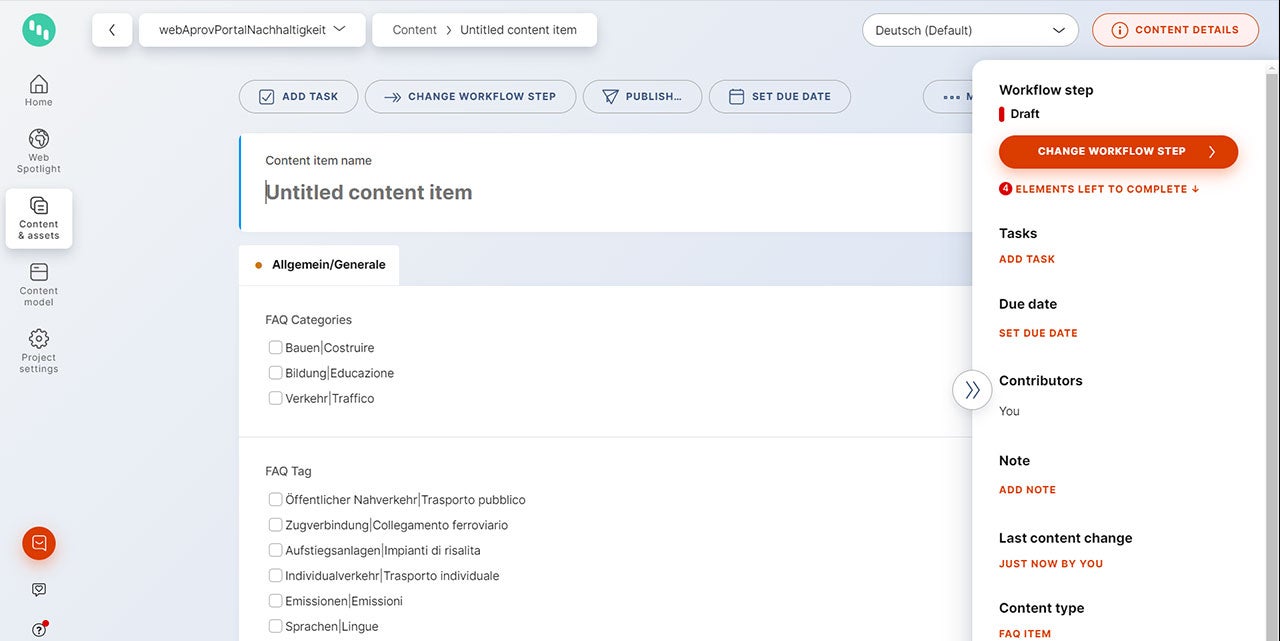Go to Home in sidebar

point(39,90)
